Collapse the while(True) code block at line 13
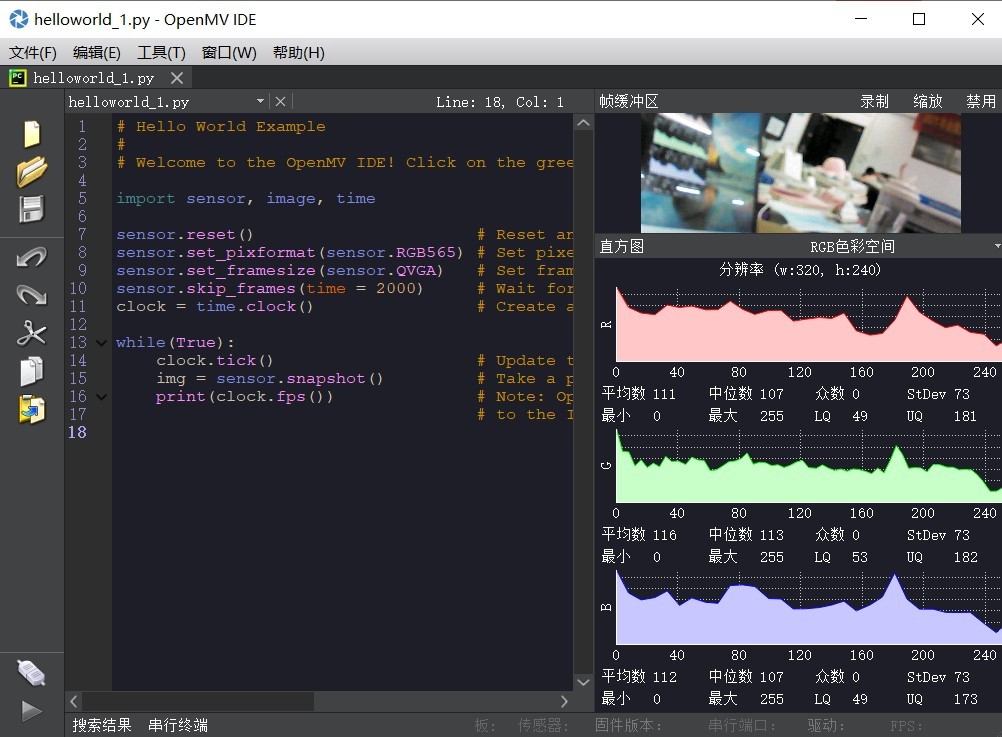 point(101,342)
